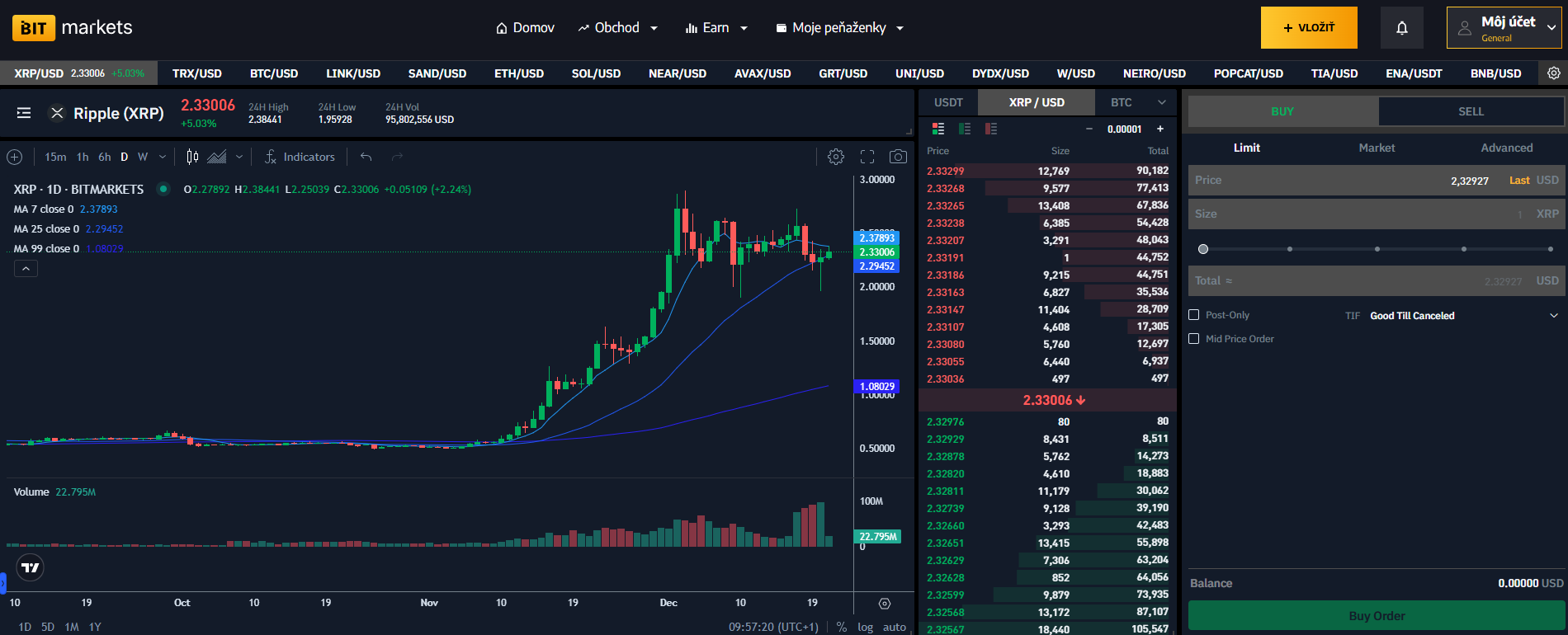Screen dimensions: 1568x635
Task: Open the widget bar side handle
Action: (x=2, y=583)
